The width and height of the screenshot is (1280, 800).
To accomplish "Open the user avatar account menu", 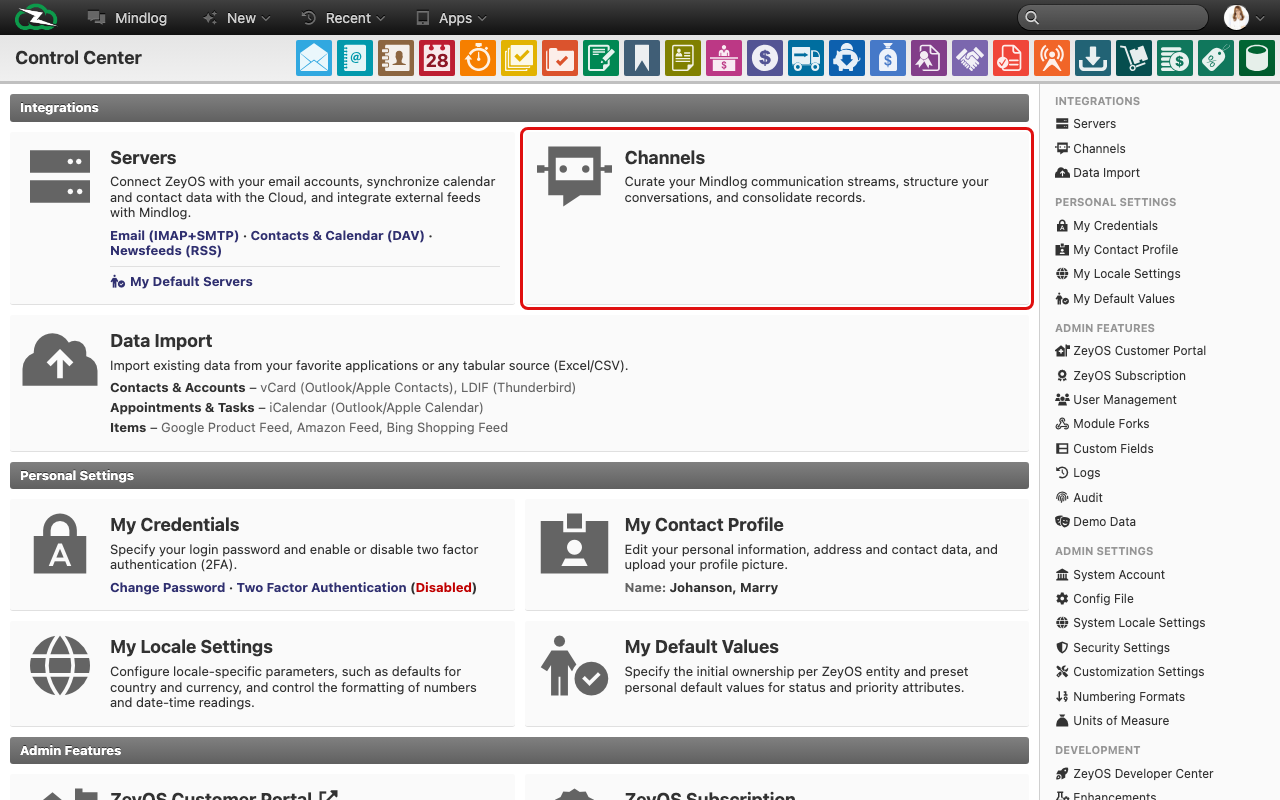I will tap(1245, 17).
